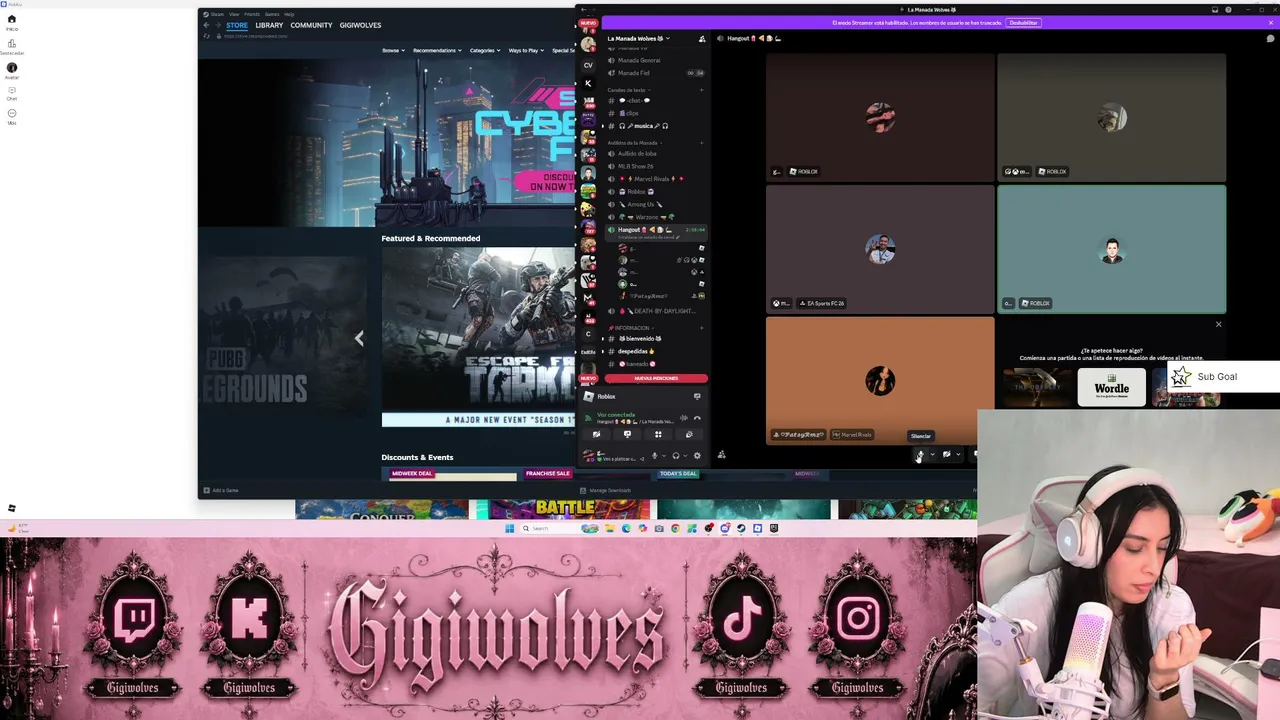Toggle camera in the Discord voice panel
The image size is (1280, 720).
(596, 434)
